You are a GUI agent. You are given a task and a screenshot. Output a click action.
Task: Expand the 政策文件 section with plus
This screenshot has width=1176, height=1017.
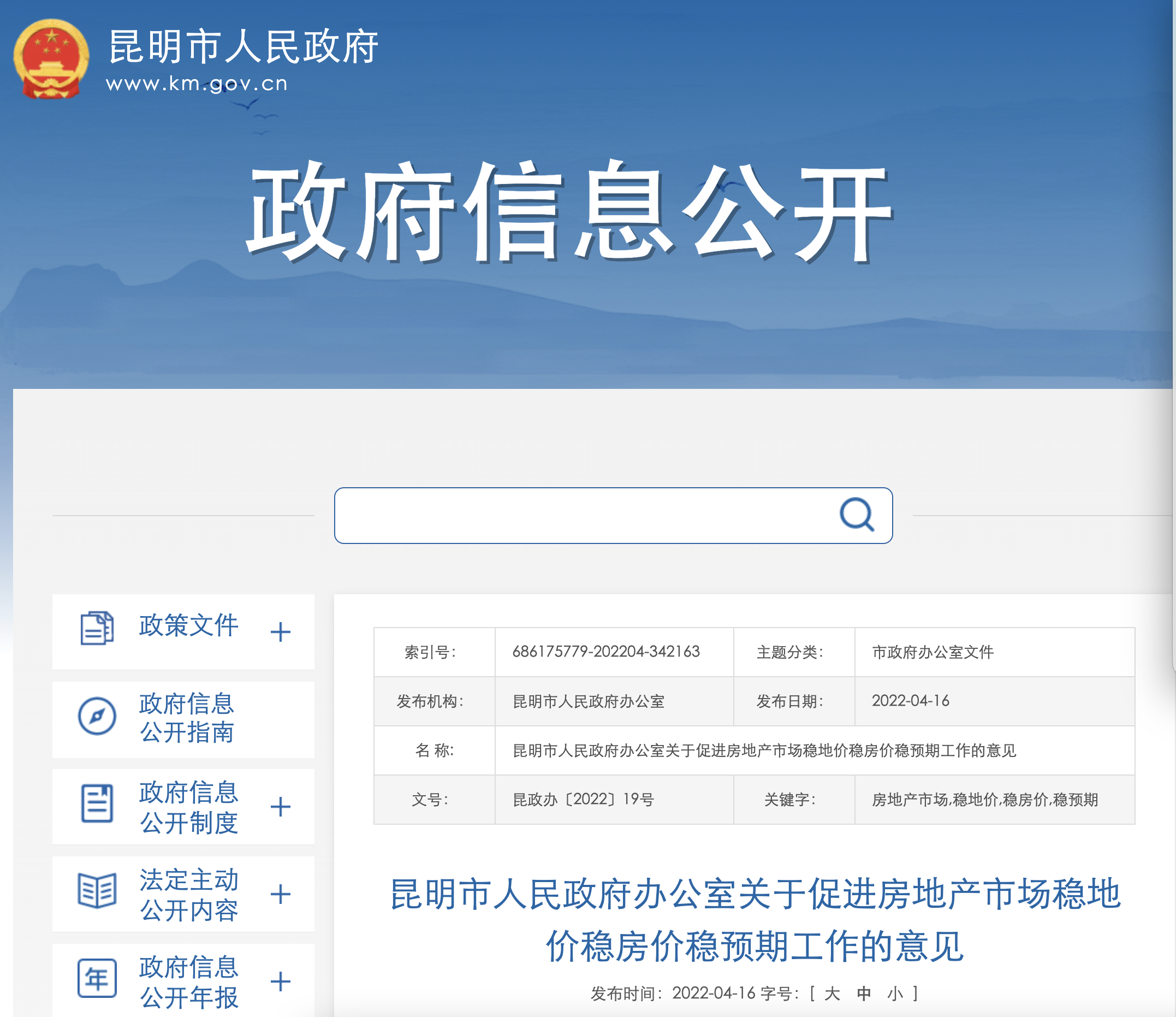click(x=281, y=632)
